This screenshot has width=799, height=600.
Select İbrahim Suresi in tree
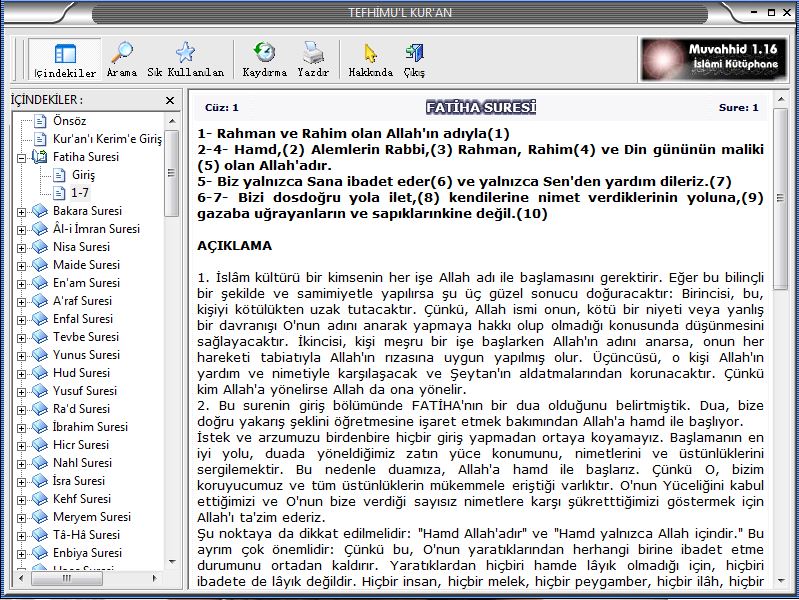[x=90, y=427]
